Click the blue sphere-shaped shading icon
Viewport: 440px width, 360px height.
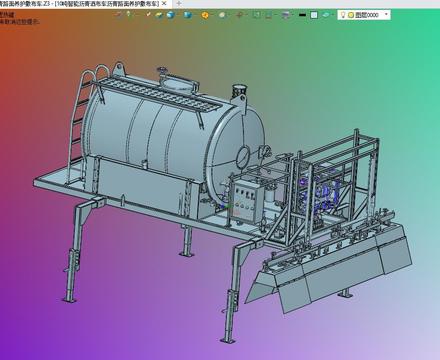pyautogui.click(x=171, y=15)
